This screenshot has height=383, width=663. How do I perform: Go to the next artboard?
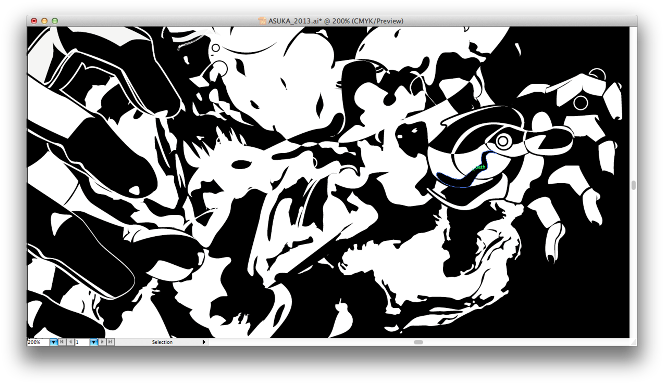[x=102, y=342]
